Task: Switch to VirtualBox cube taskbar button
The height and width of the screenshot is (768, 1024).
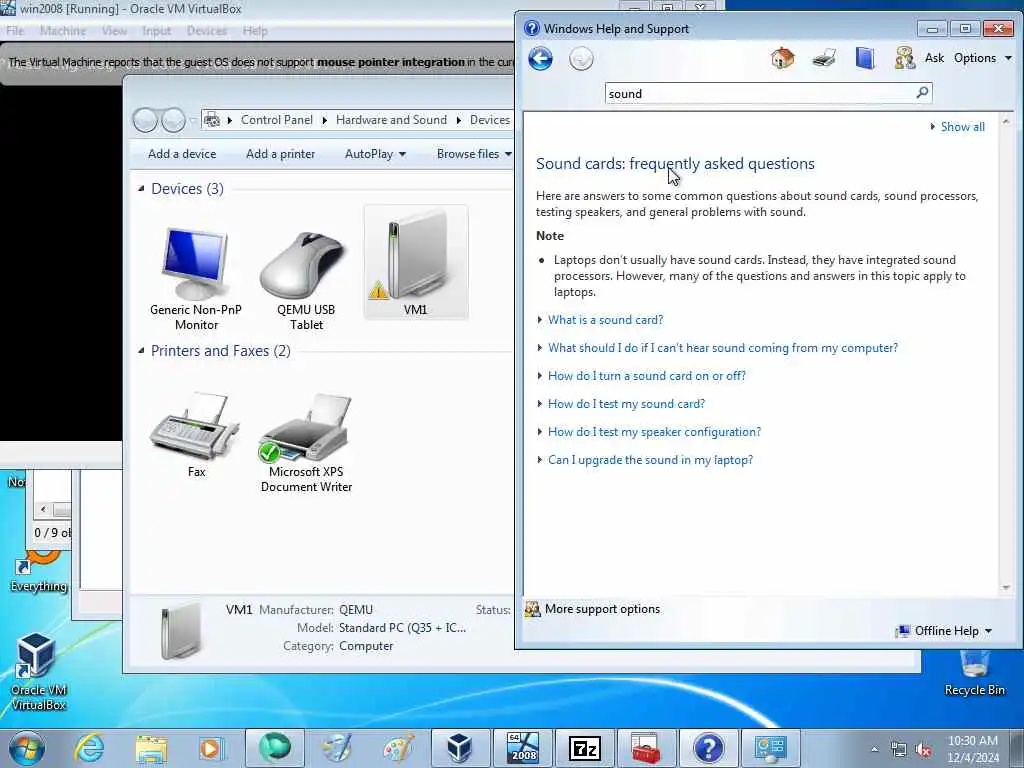Action: (459, 748)
